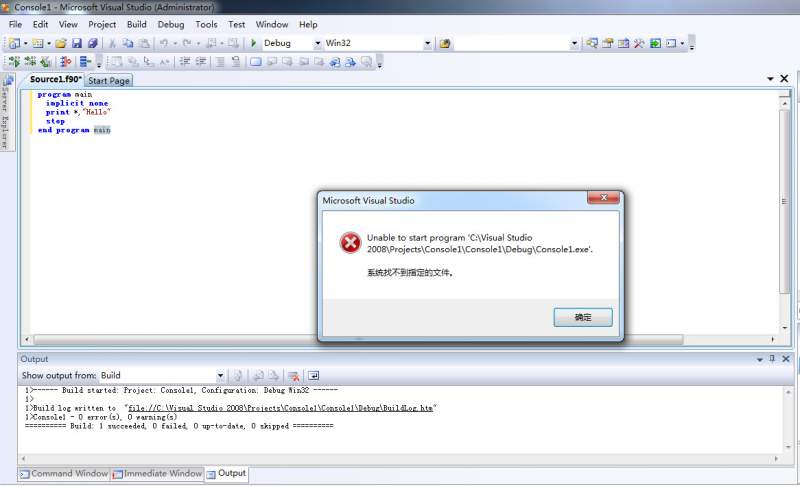
Task: Expand the New Project icon dropdown arrow
Action: [26, 43]
